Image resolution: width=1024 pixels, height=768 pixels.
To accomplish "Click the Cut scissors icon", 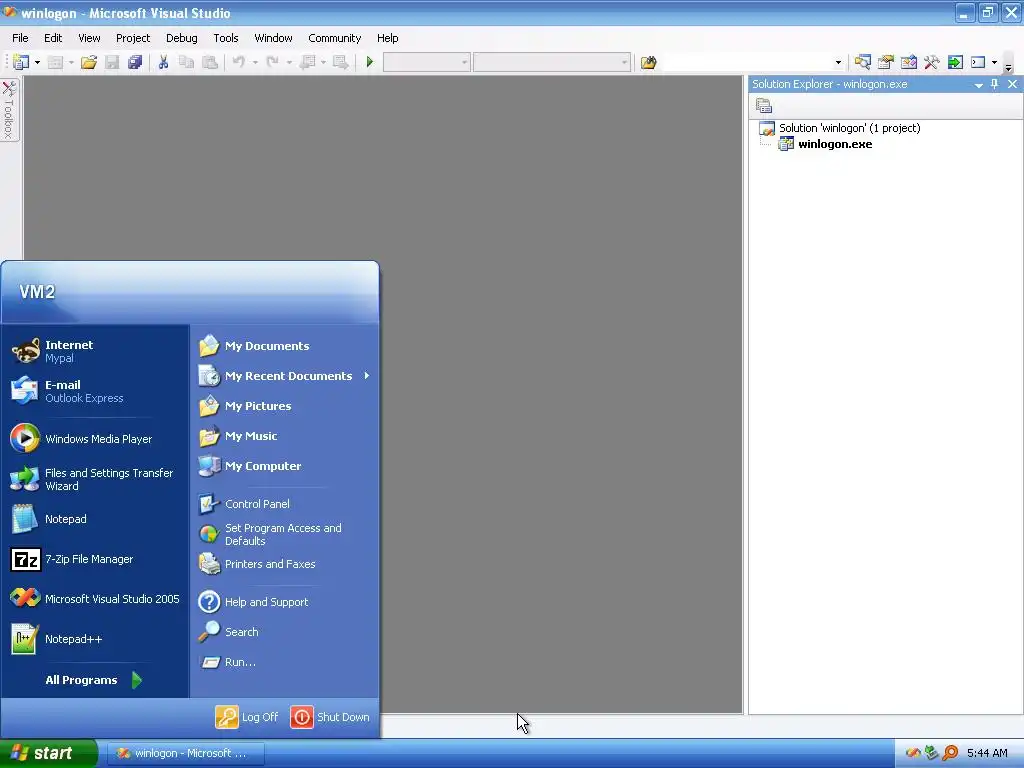I will [163, 62].
